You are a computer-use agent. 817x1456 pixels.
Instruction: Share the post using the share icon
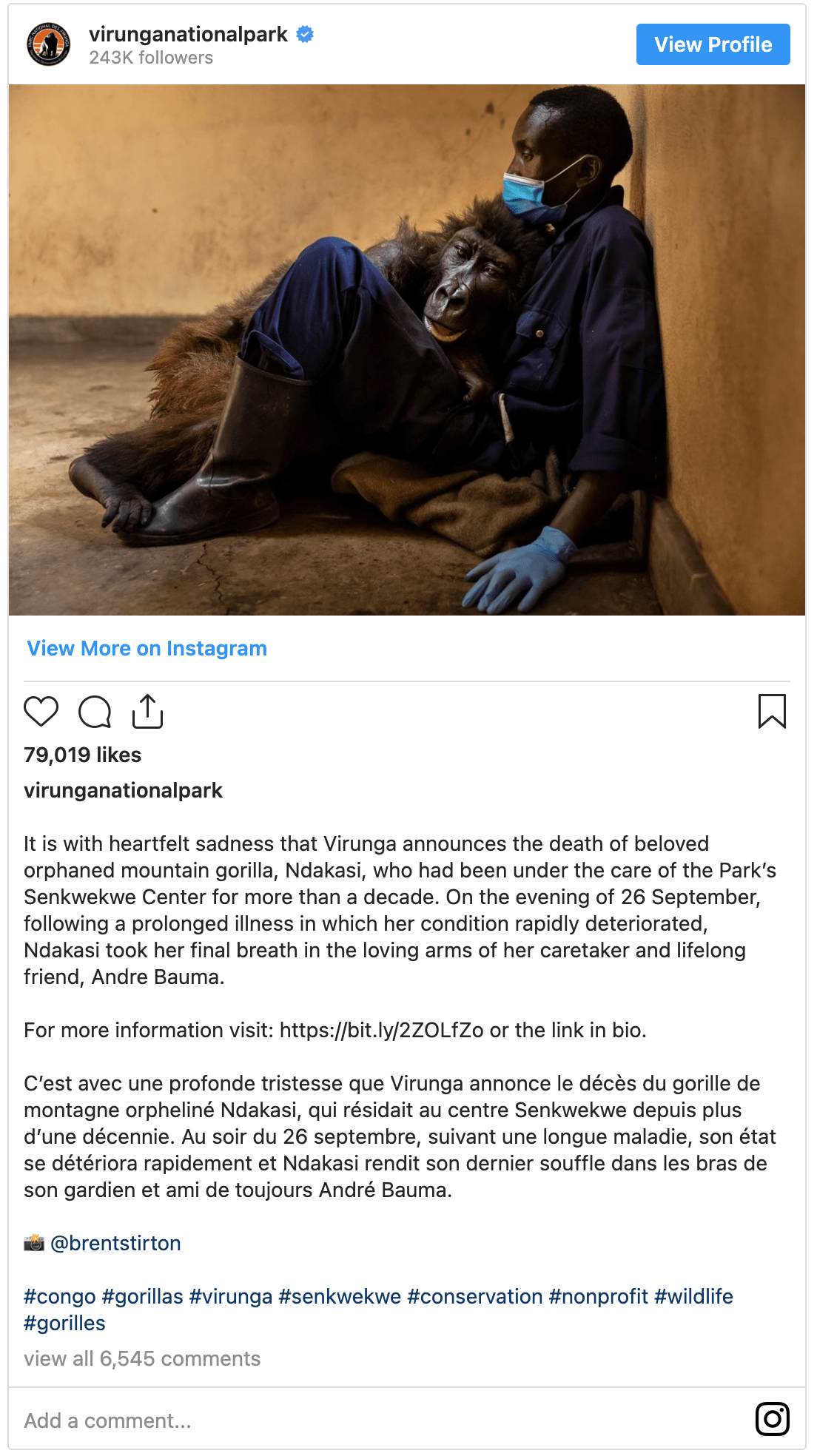pos(147,711)
